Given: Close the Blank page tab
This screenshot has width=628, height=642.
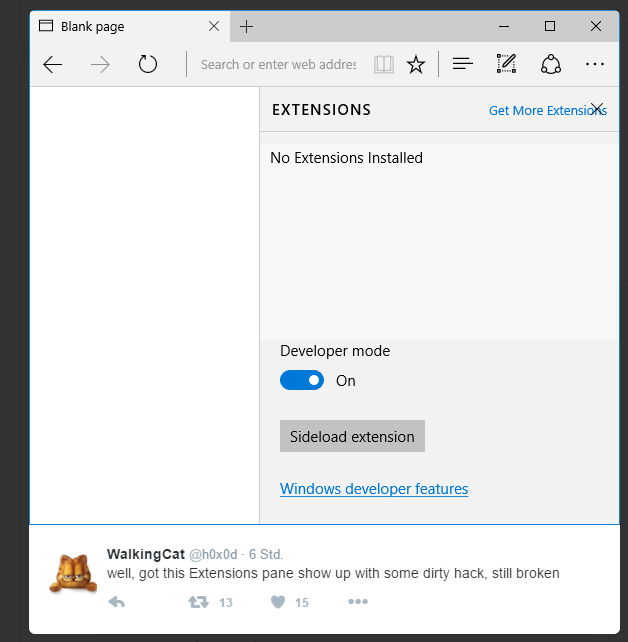Looking at the screenshot, I should [x=213, y=26].
